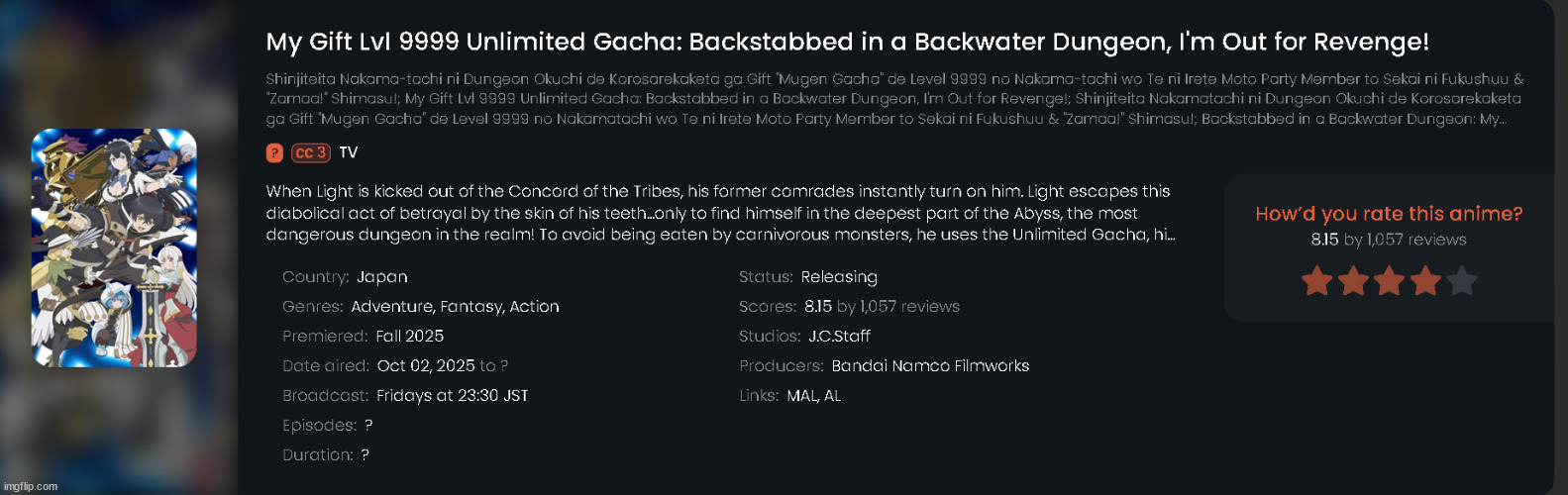Give a four-star rating

coord(1425,282)
